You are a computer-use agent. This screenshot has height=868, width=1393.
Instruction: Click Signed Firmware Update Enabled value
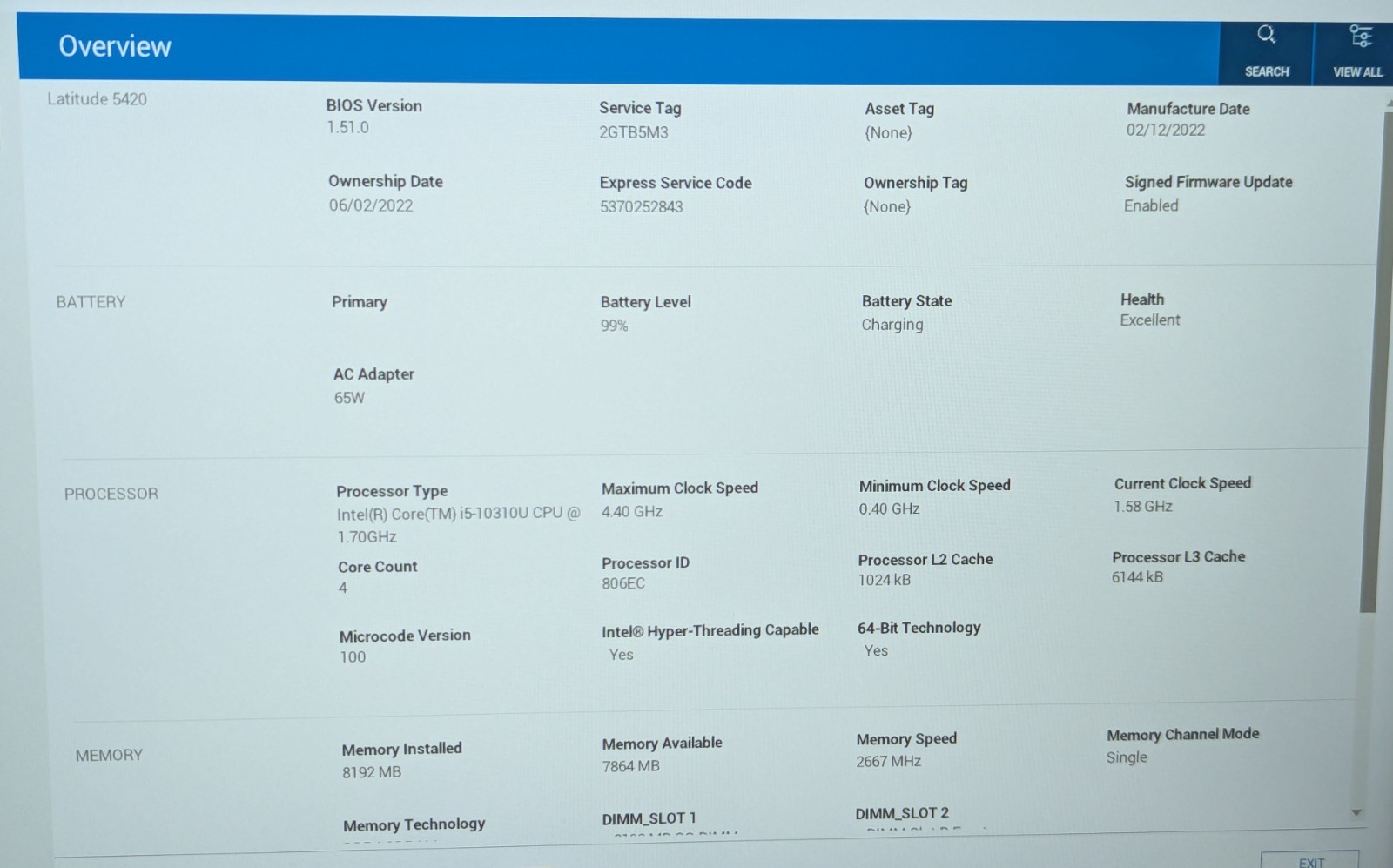[1150, 205]
